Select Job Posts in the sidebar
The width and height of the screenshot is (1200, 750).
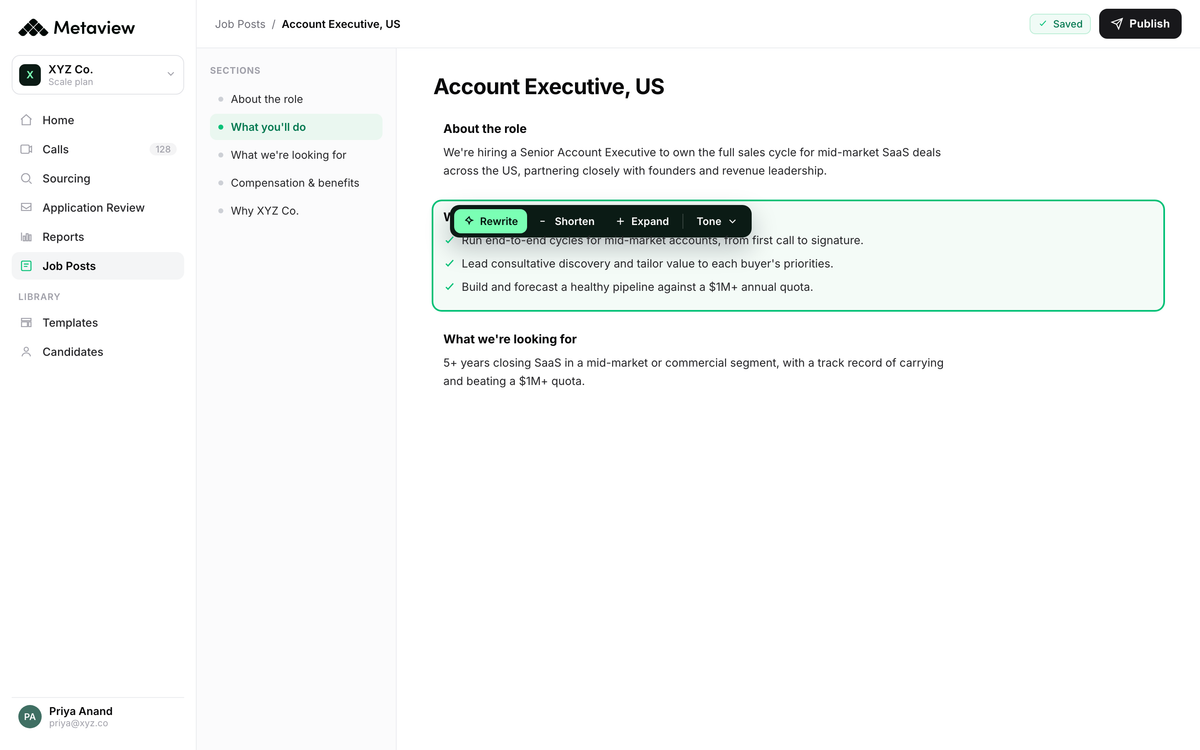[98, 266]
